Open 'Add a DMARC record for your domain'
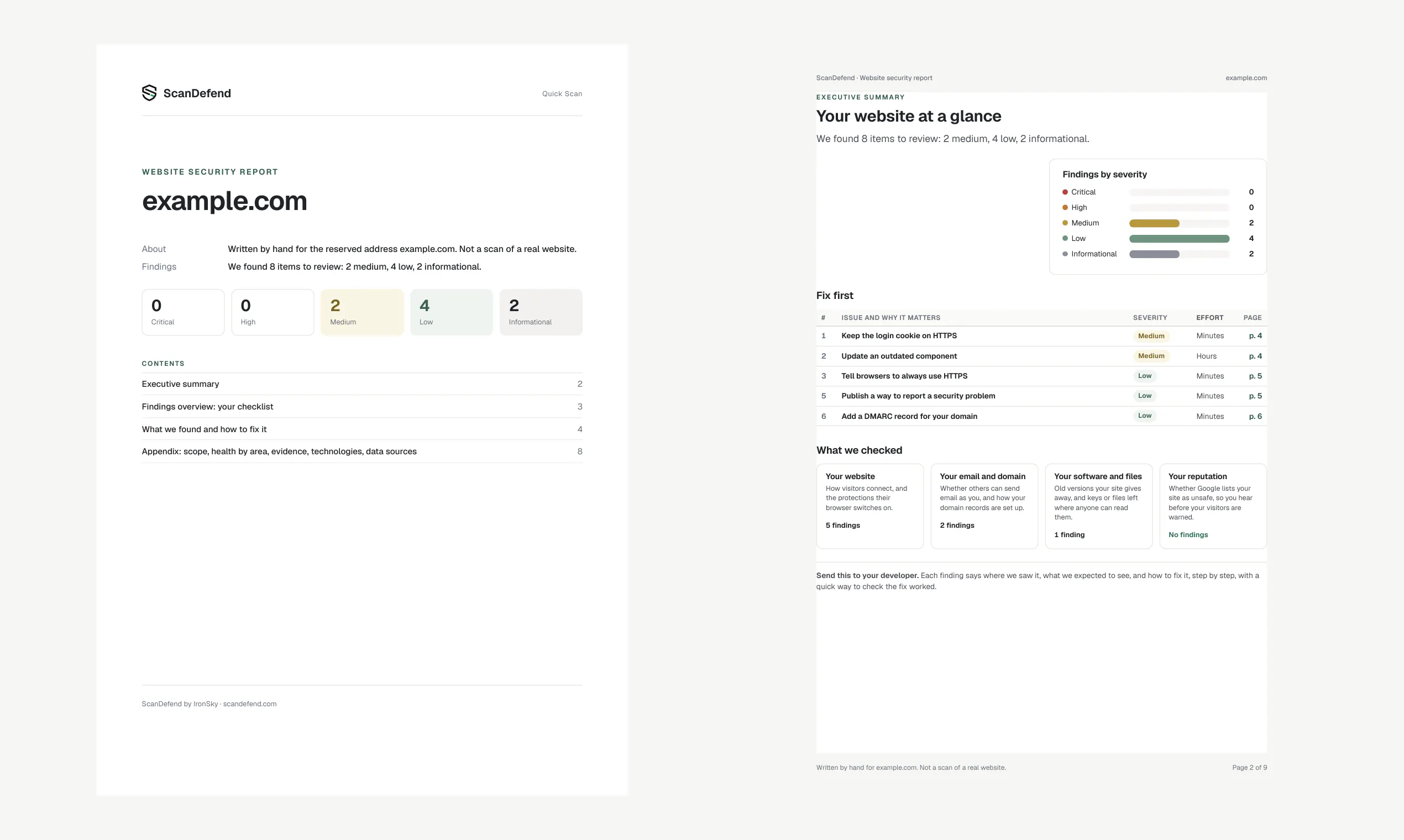The image size is (1404, 840). [x=1041, y=416]
